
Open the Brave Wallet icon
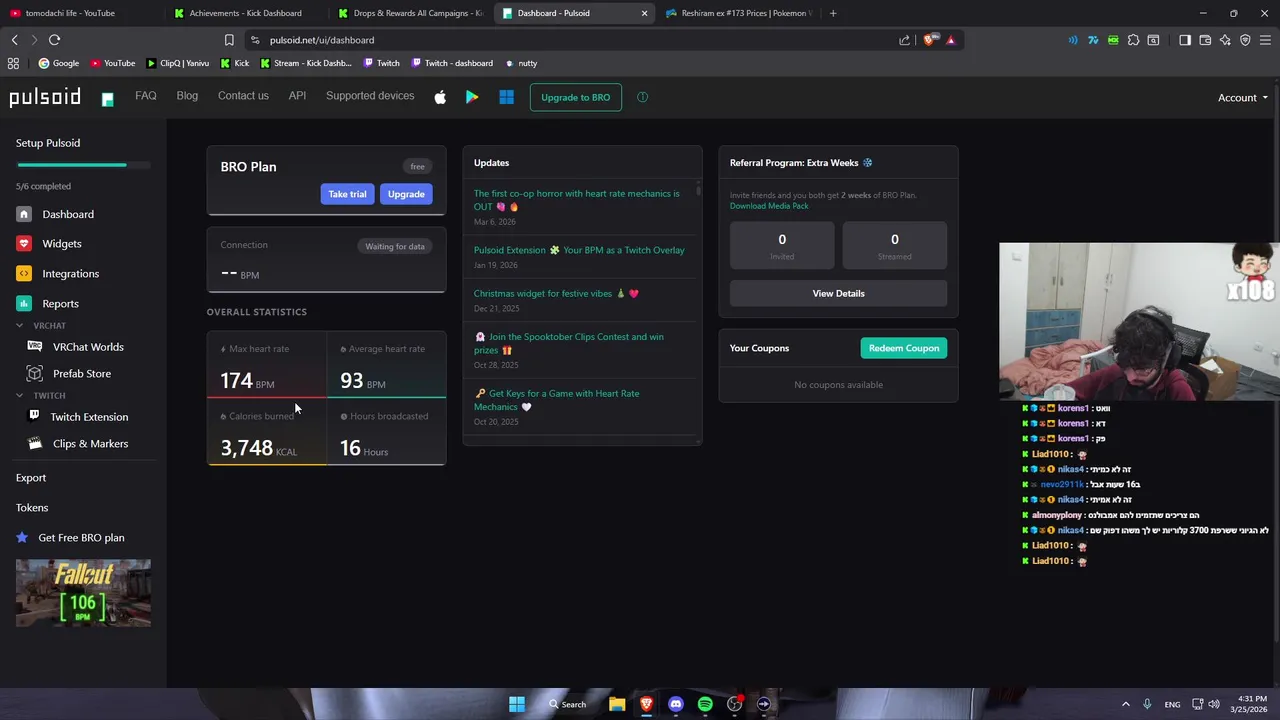1205,40
